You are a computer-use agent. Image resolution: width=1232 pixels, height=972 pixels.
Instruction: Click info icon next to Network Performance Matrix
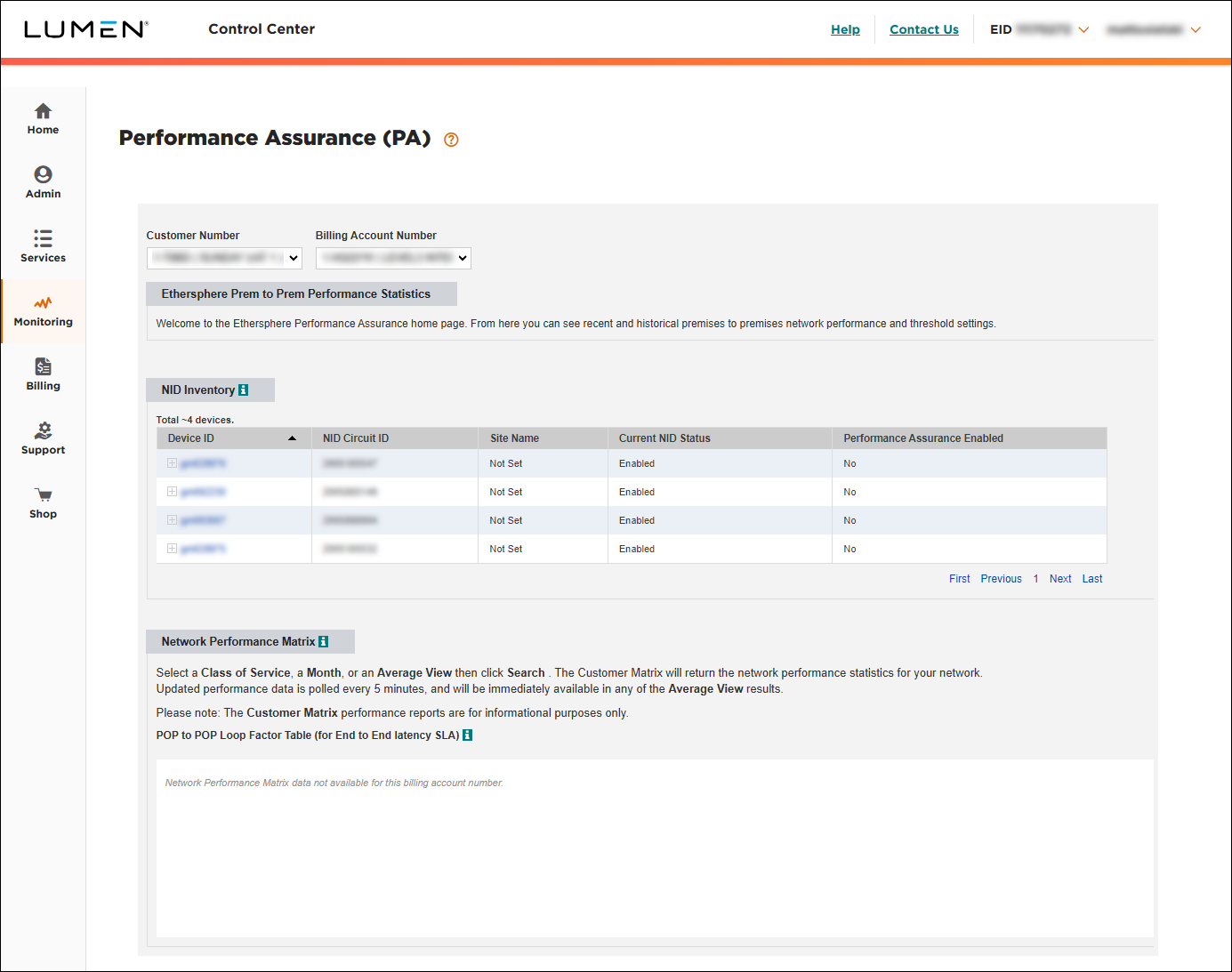(x=324, y=642)
